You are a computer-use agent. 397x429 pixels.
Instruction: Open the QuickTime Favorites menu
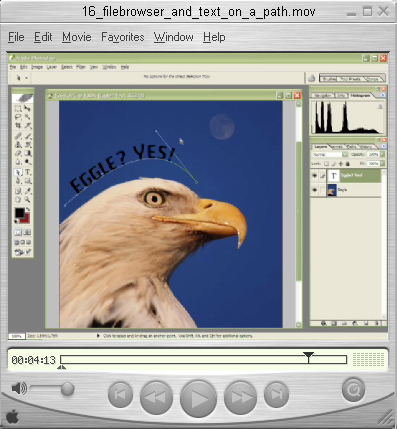123,37
